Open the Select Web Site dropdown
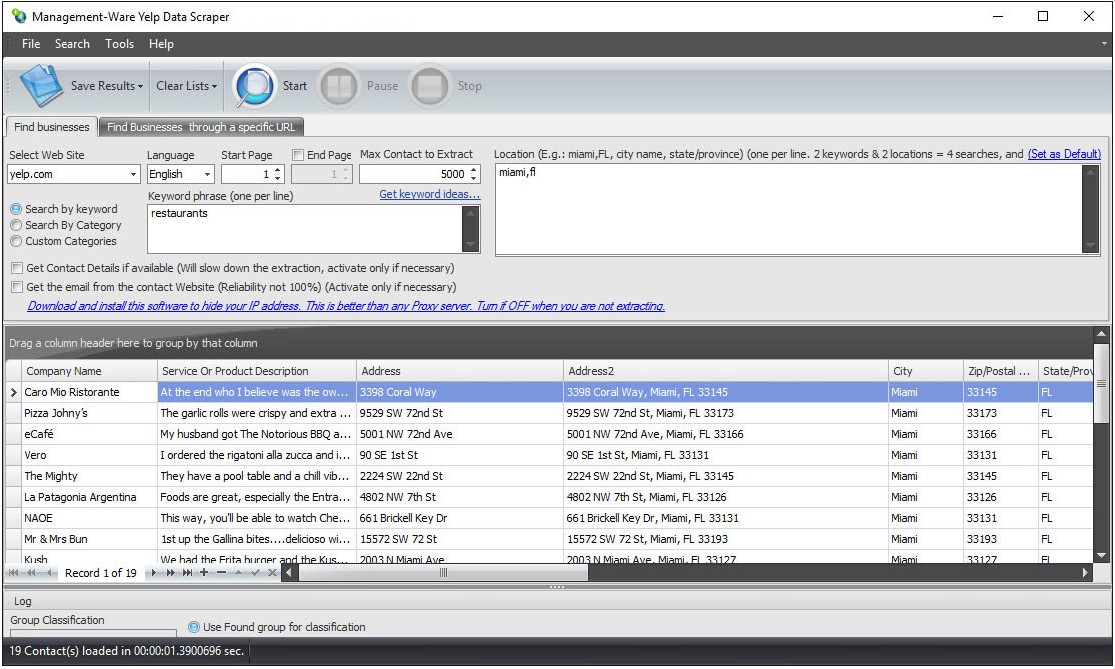The image size is (1115, 669). coord(133,174)
